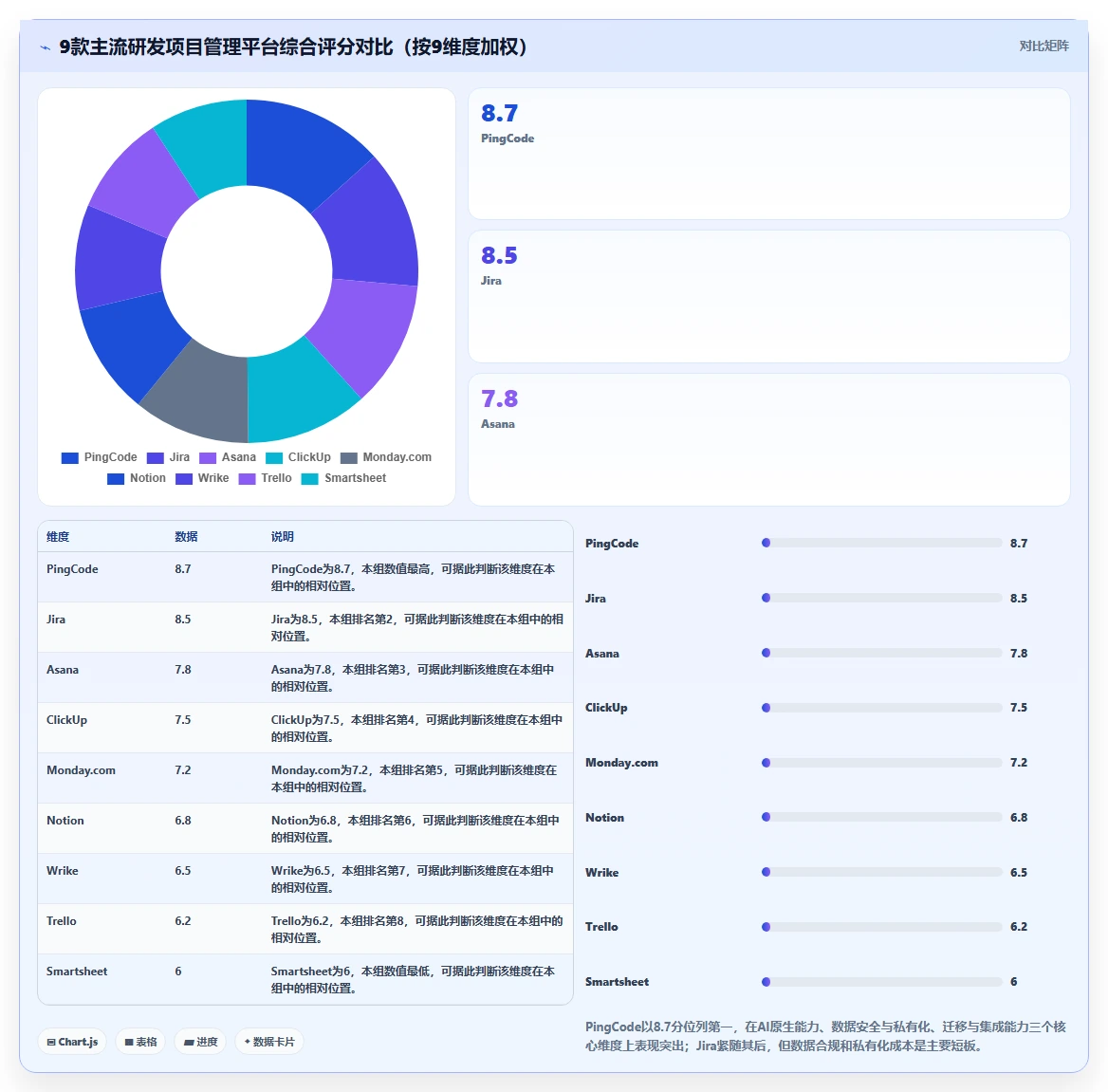Click value 7.5 beside ClickUp progress bar
Viewport: 1108px width, 1092px height.
click(x=1019, y=708)
